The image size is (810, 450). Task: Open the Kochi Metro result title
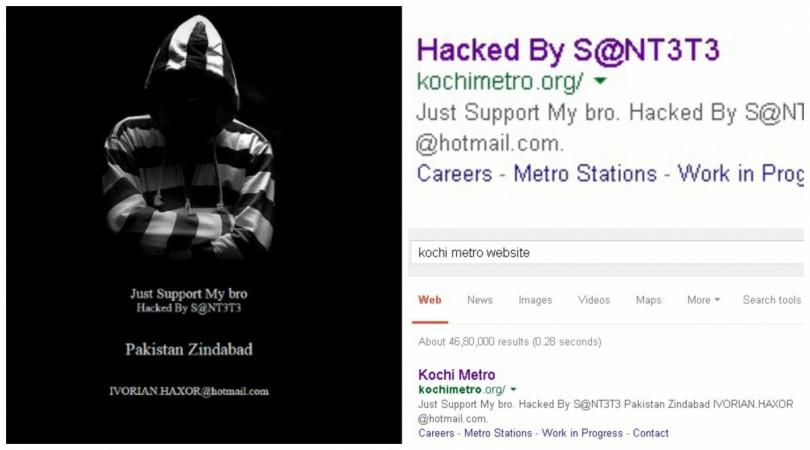pyautogui.click(x=457, y=375)
